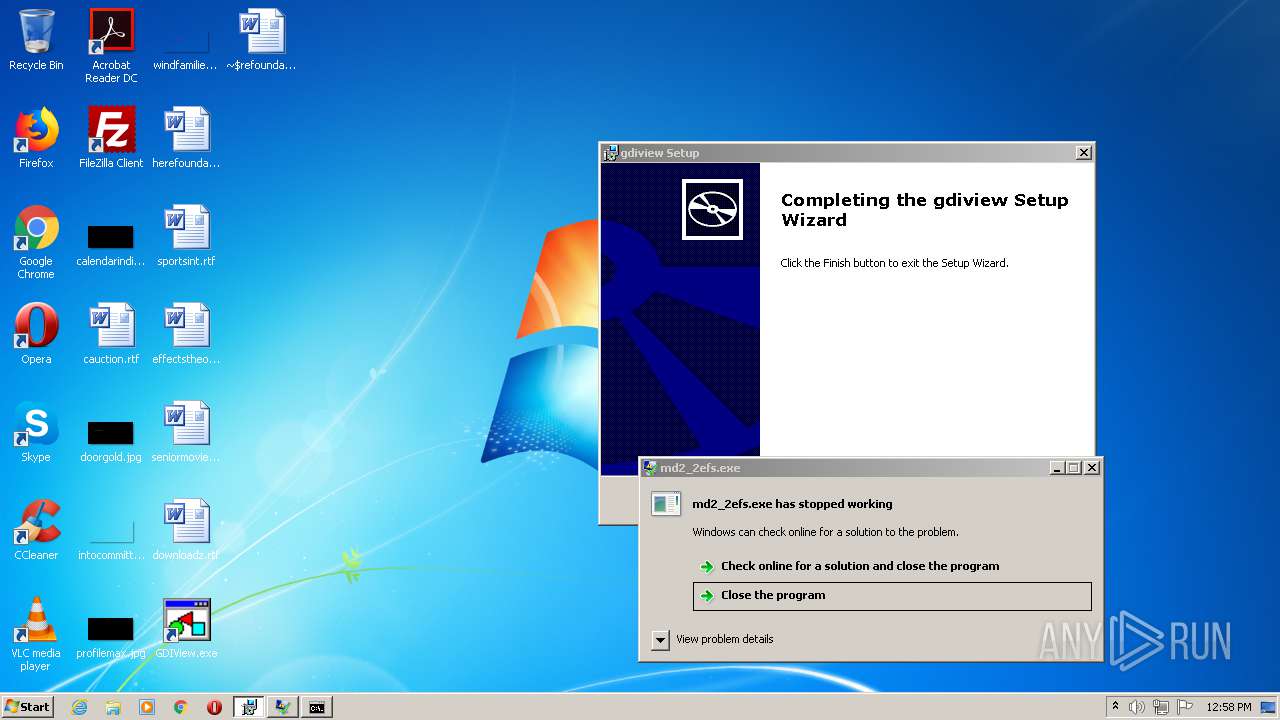This screenshot has width=1280, height=720.
Task: Select the downloadz.rtf document icon
Action: click(186, 530)
